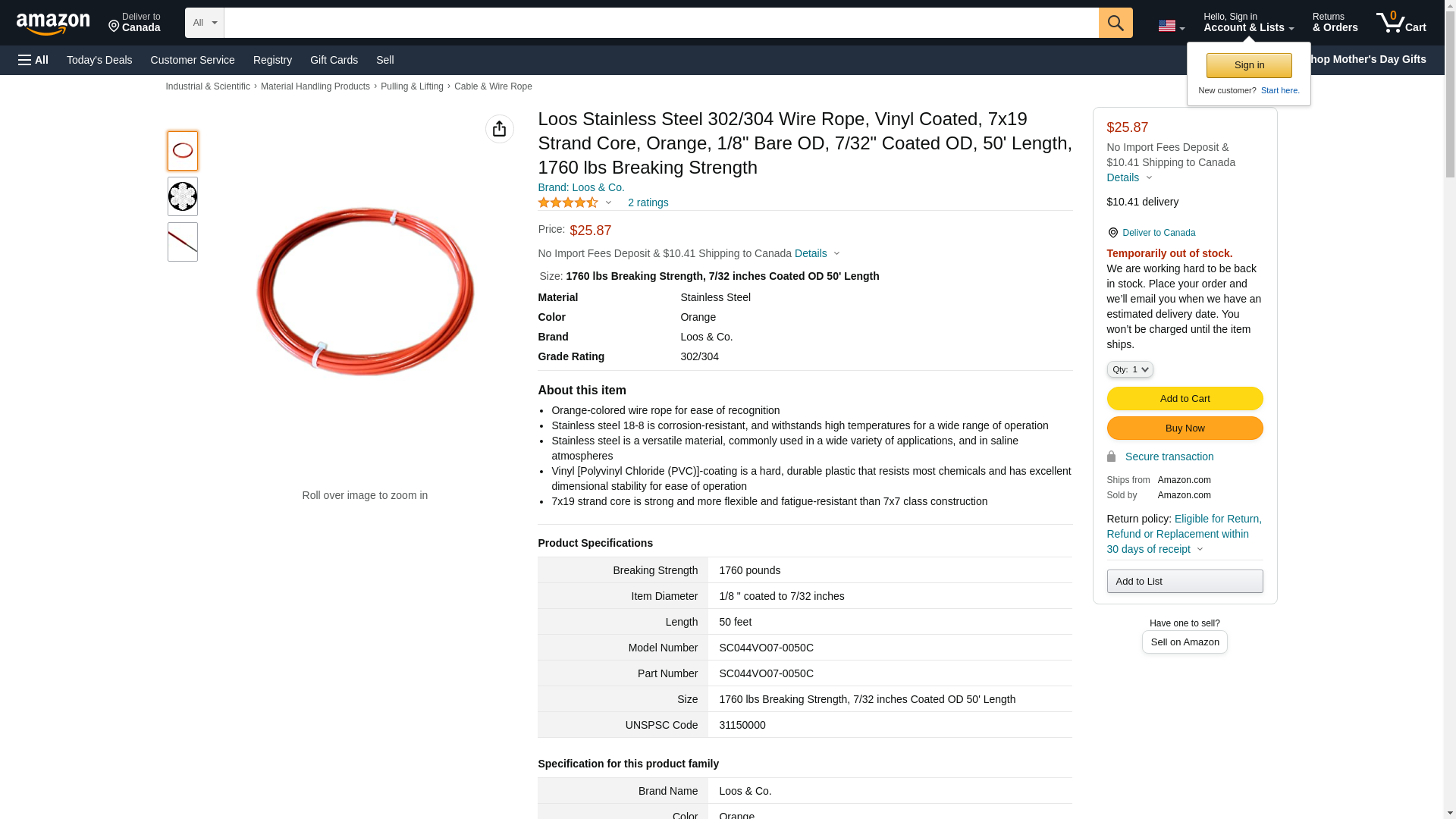Click the star rating icon
The image size is (1456, 819).
coord(568,203)
